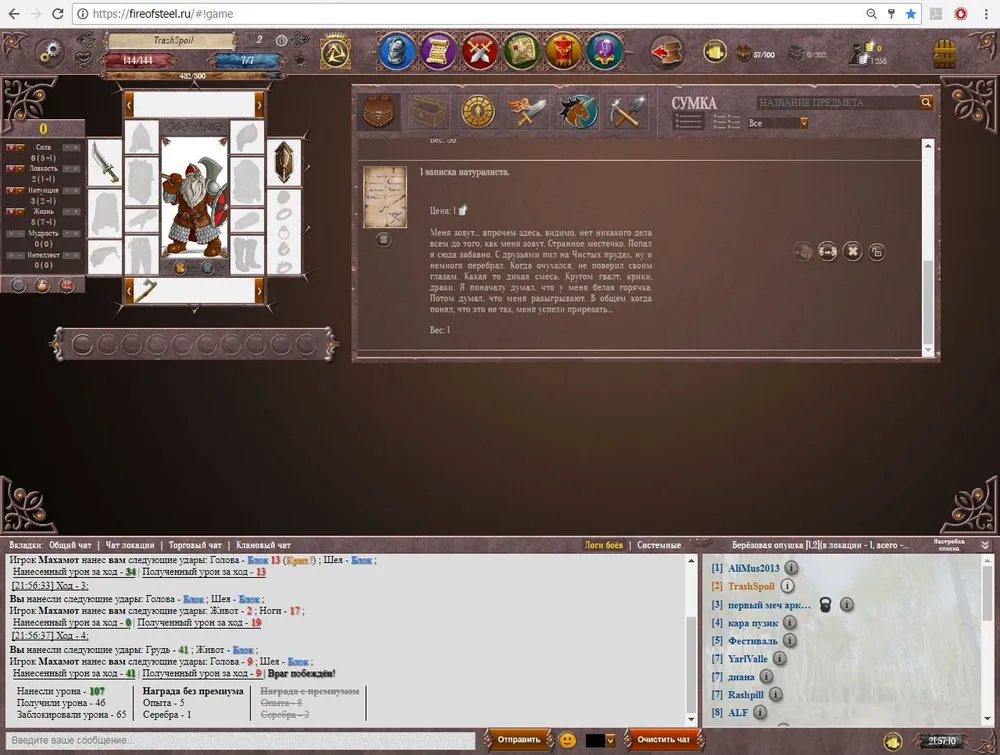Click the Очистить чат button

[663, 740]
